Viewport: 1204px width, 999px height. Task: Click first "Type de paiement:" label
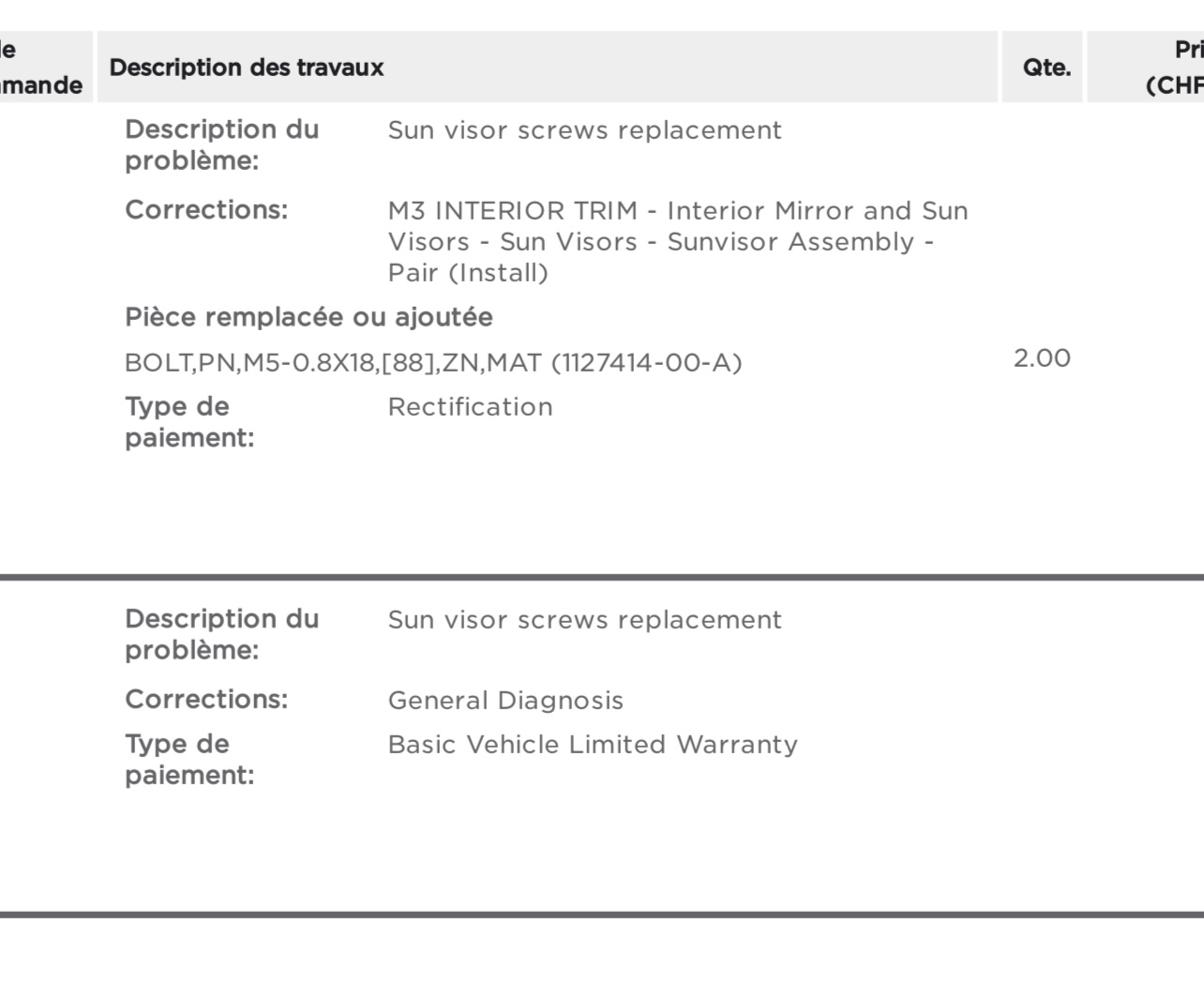pos(188,422)
